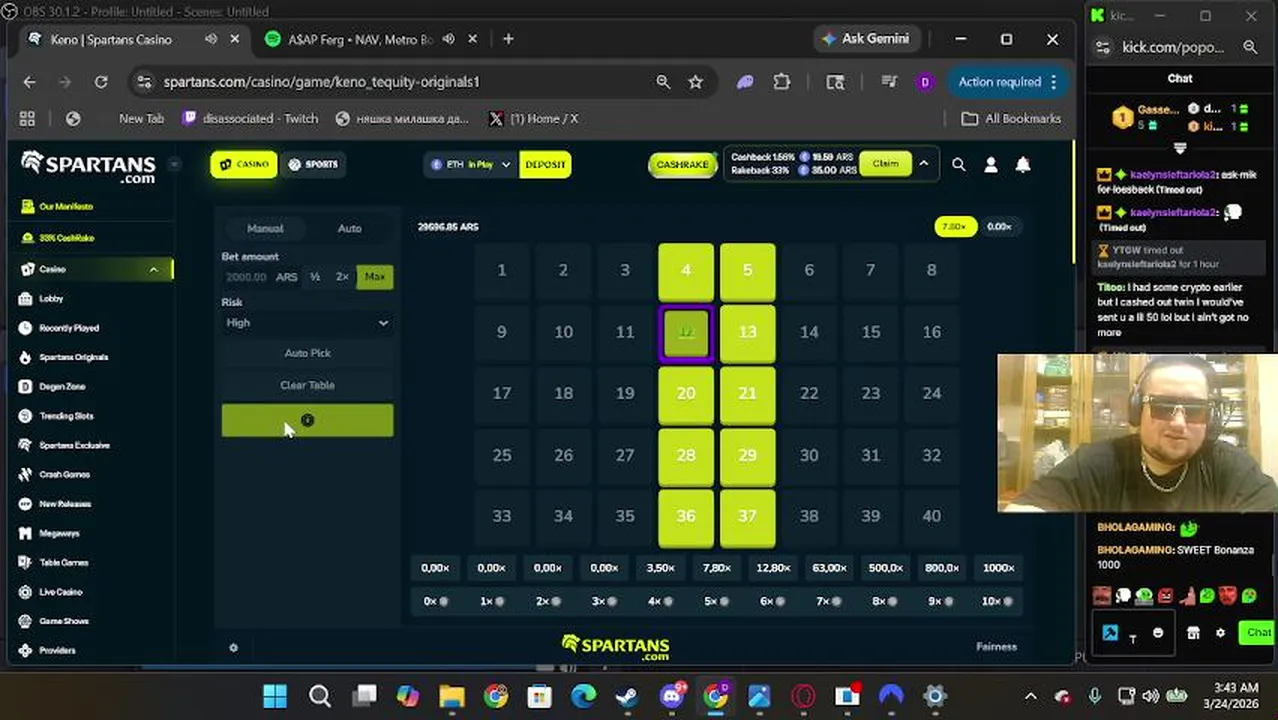Open Spartans Exclusive category

(74, 445)
